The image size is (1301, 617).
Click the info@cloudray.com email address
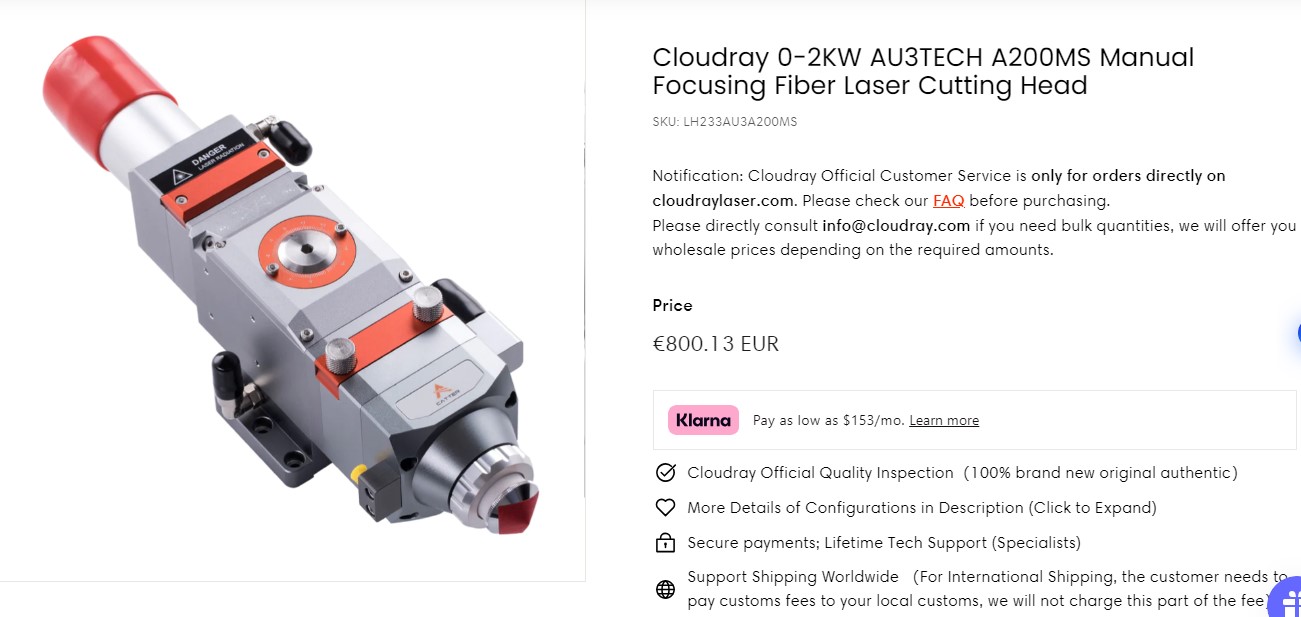896,225
